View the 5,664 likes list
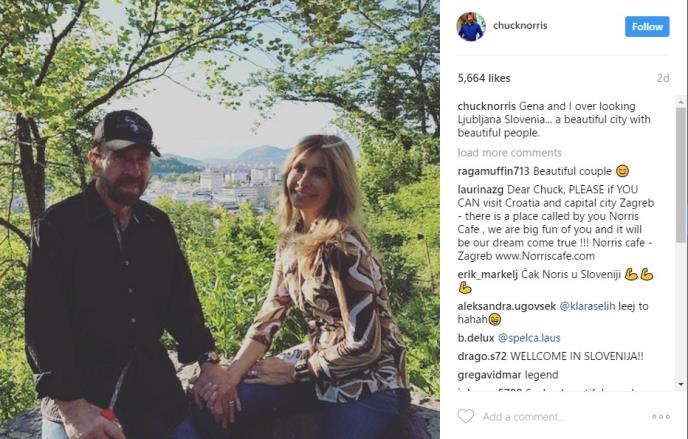This screenshot has width=688, height=439. click(484, 78)
